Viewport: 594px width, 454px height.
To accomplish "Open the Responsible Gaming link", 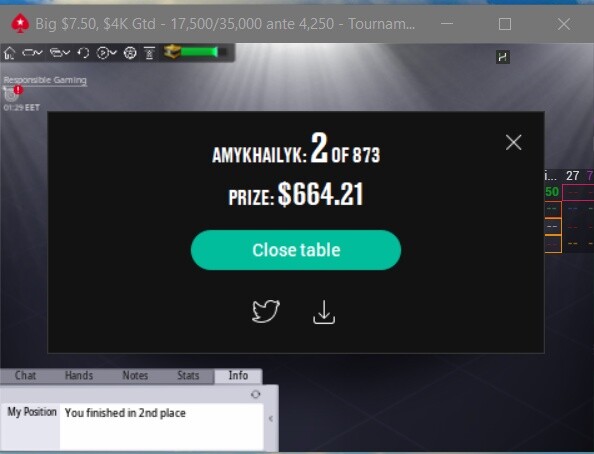I will pyautogui.click(x=45, y=80).
